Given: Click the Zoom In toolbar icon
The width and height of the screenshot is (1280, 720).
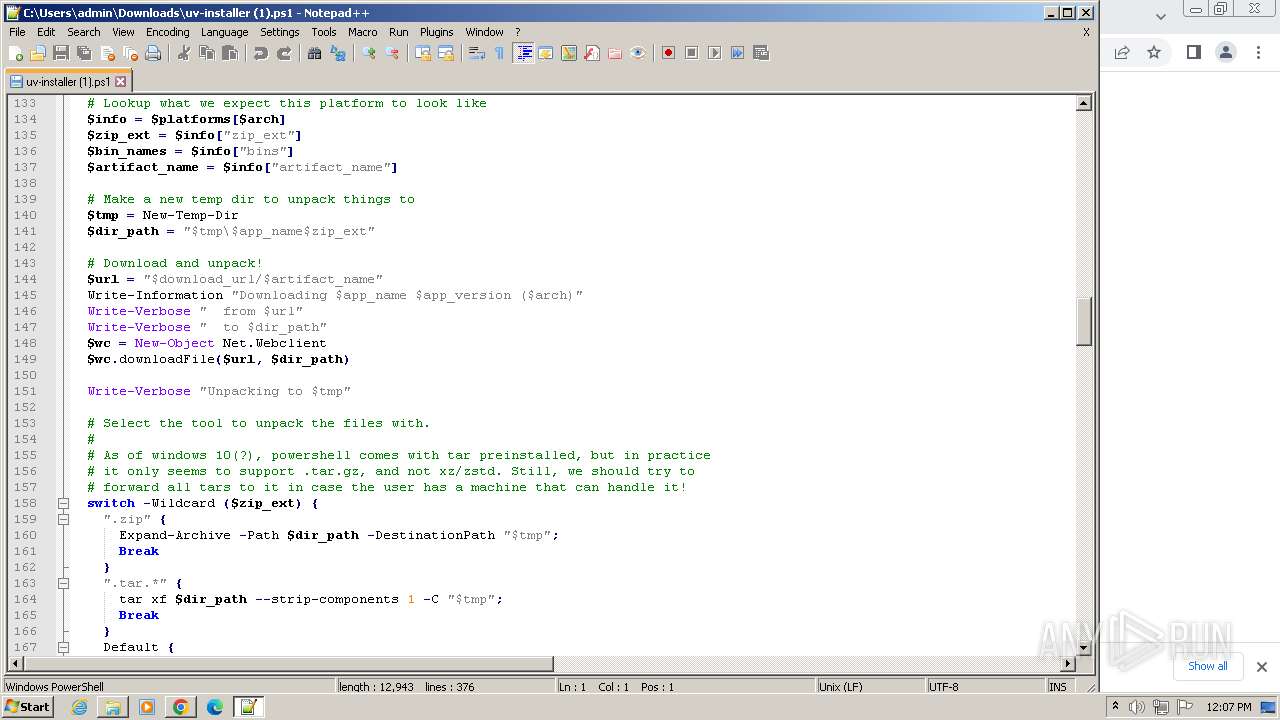Looking at the screenshot, I should [x=369, y=53].
